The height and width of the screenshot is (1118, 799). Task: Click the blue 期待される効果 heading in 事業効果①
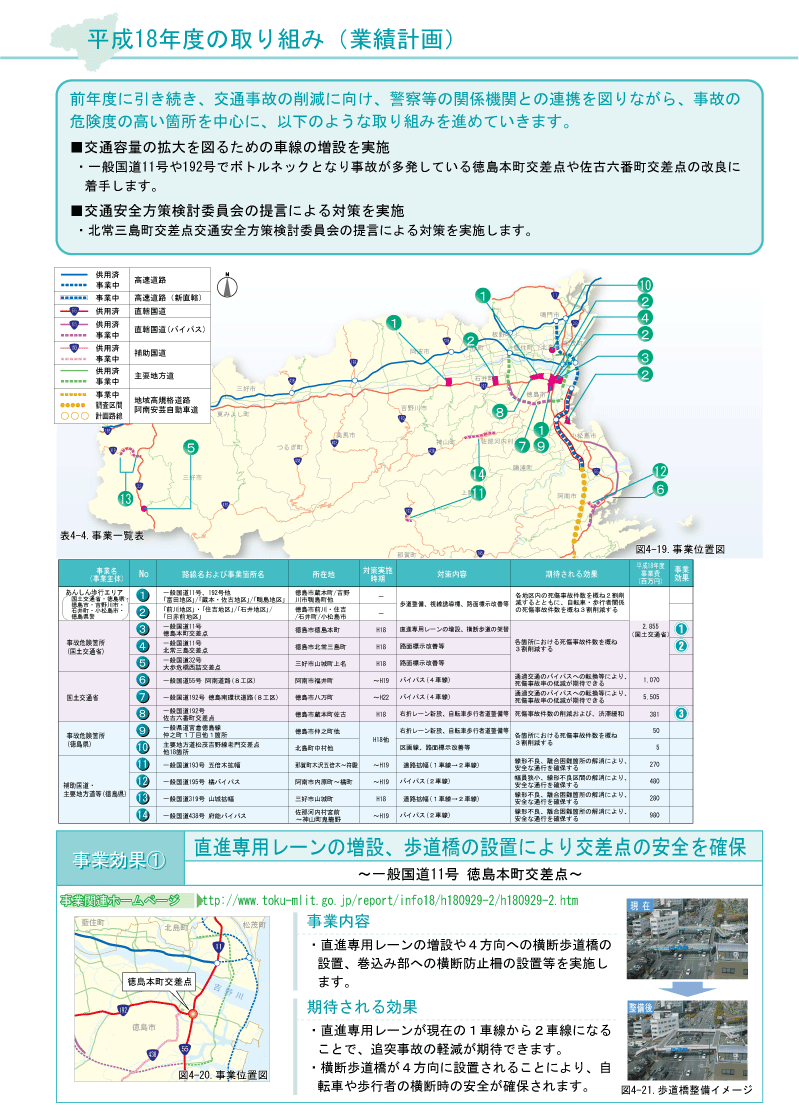click(362, 1007)
